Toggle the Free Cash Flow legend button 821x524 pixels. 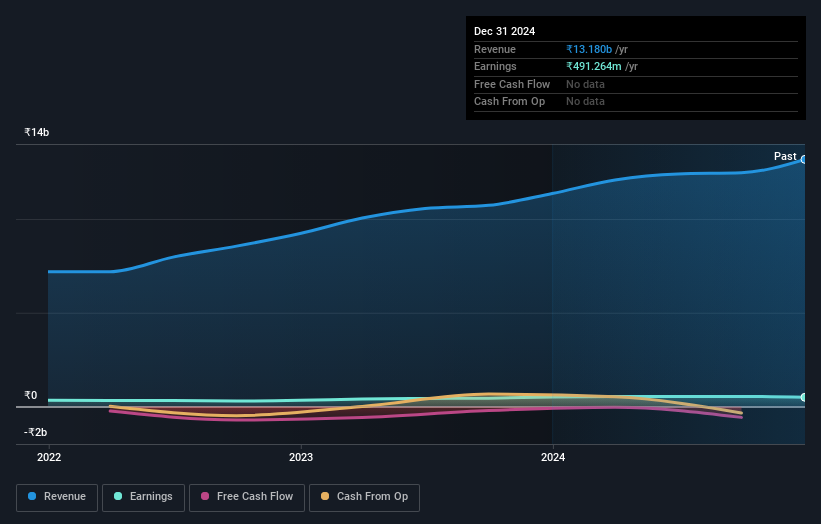247,497
